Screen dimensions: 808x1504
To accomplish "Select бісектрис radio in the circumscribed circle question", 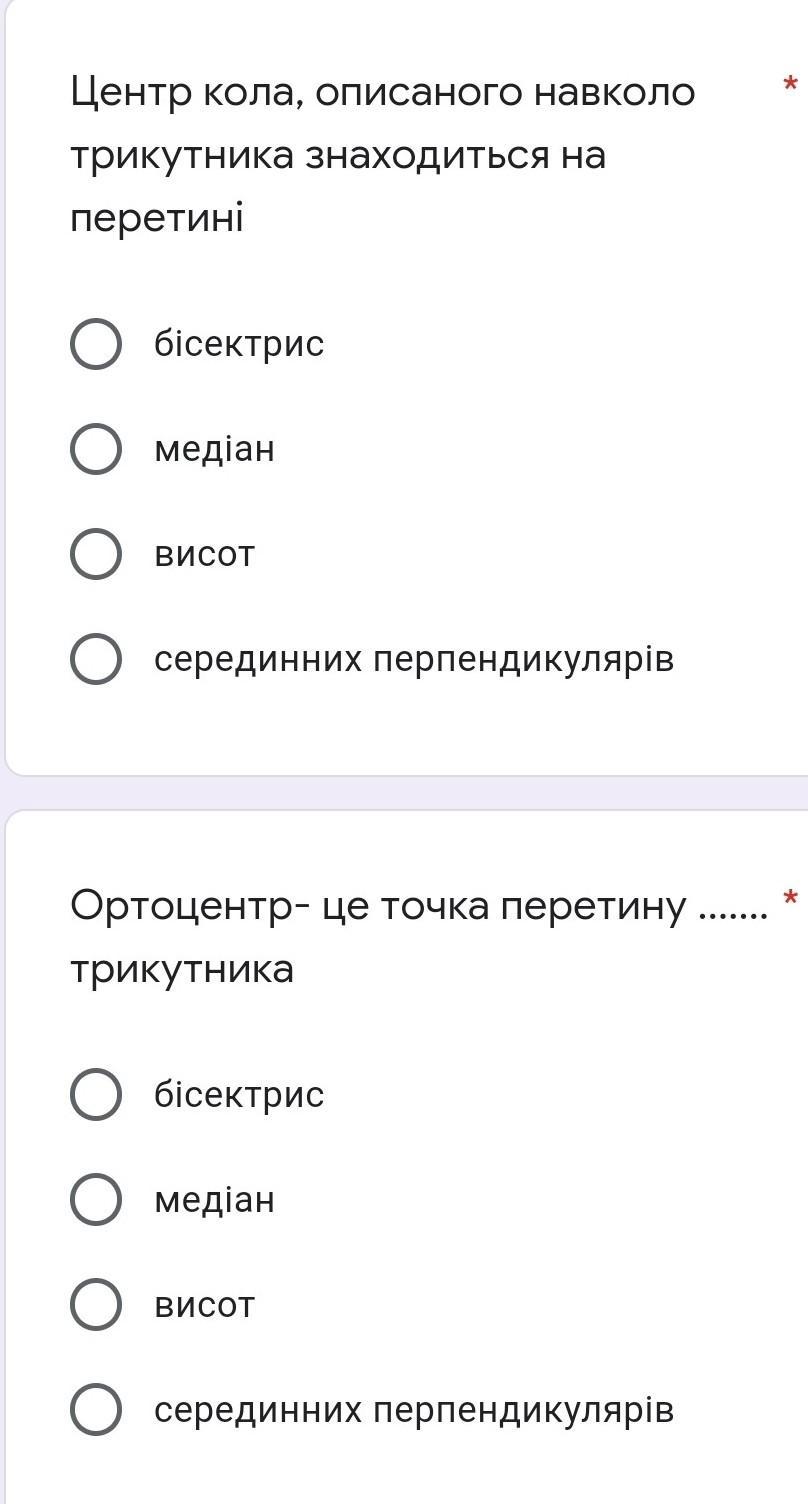I will (x=96, y=344).
